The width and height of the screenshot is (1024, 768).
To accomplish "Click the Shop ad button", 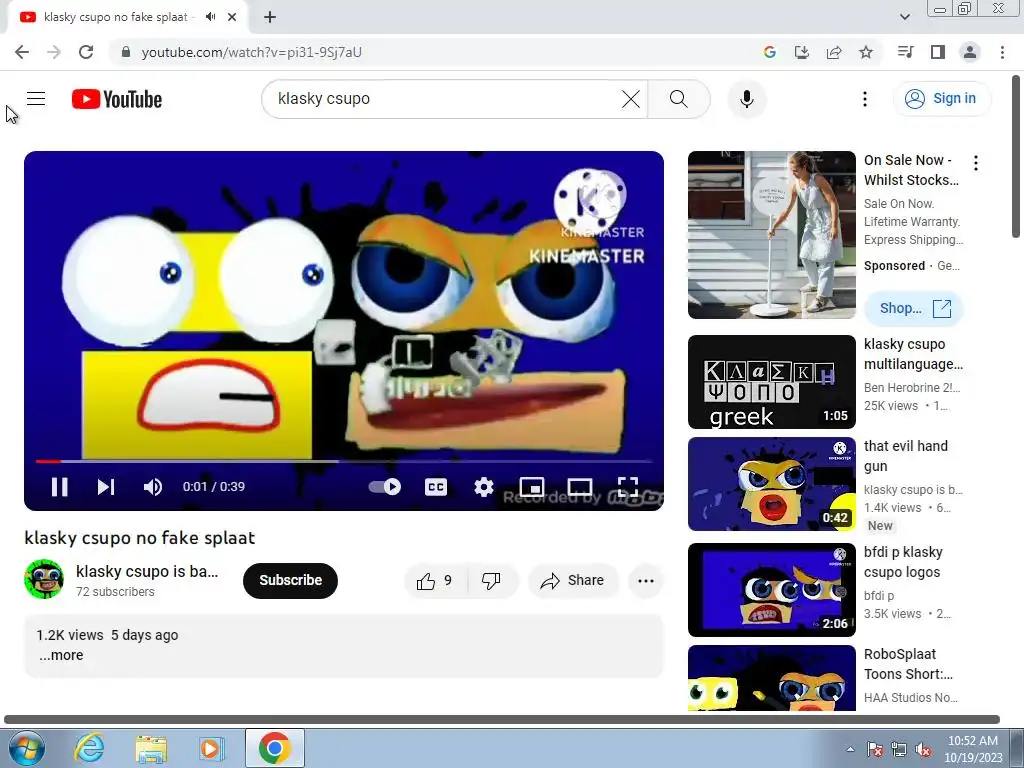I will click(914, 308).
